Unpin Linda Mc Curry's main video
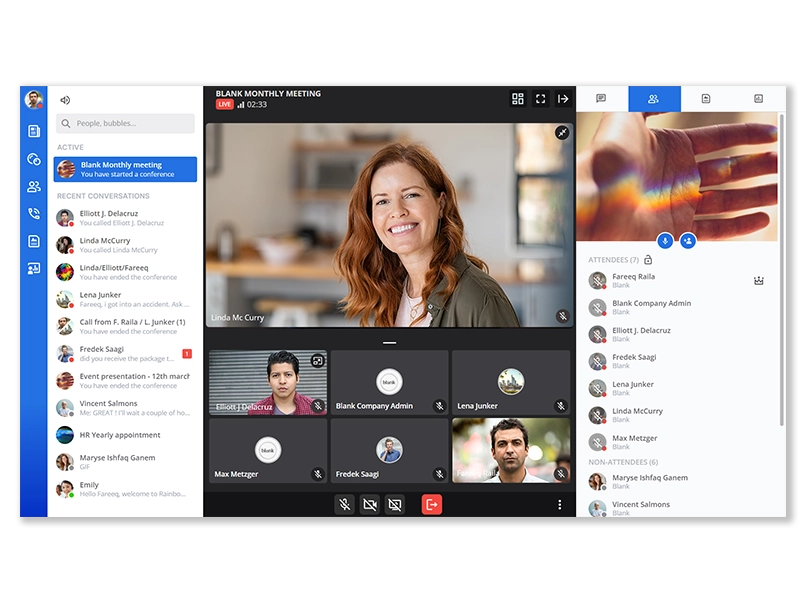 562,133
